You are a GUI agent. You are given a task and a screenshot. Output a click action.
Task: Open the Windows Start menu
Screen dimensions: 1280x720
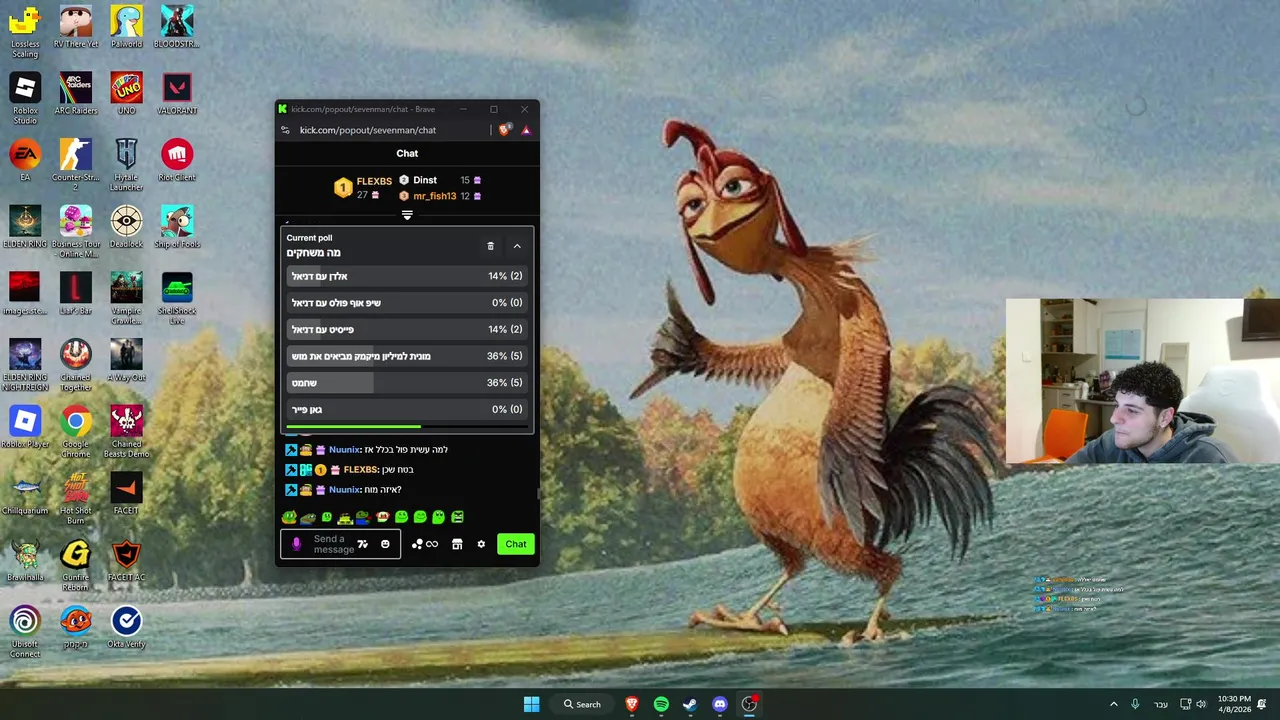coord(532,704)
